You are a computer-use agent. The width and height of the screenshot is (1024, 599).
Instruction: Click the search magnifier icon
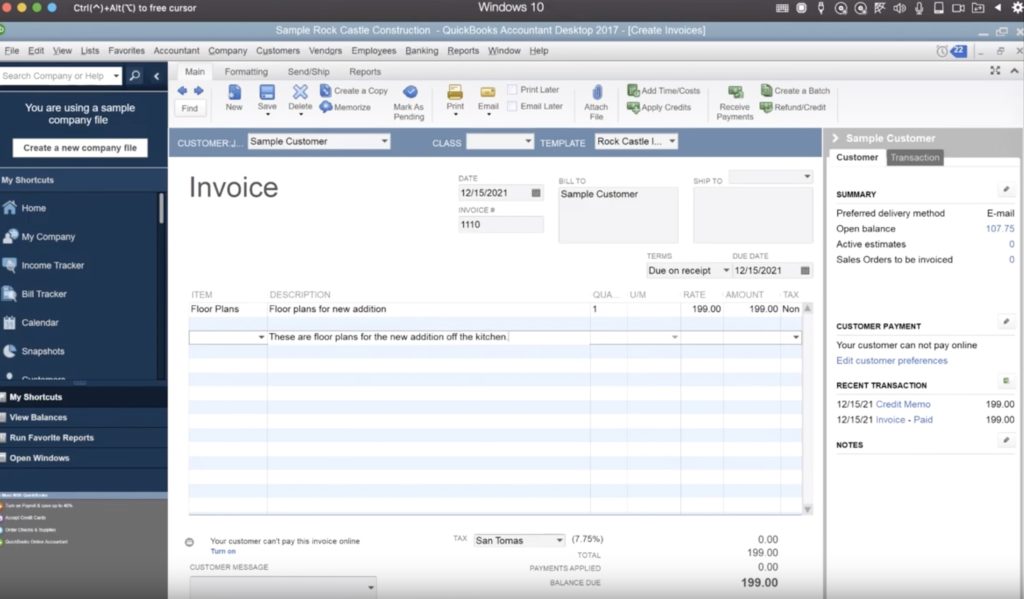click(135, 76)
